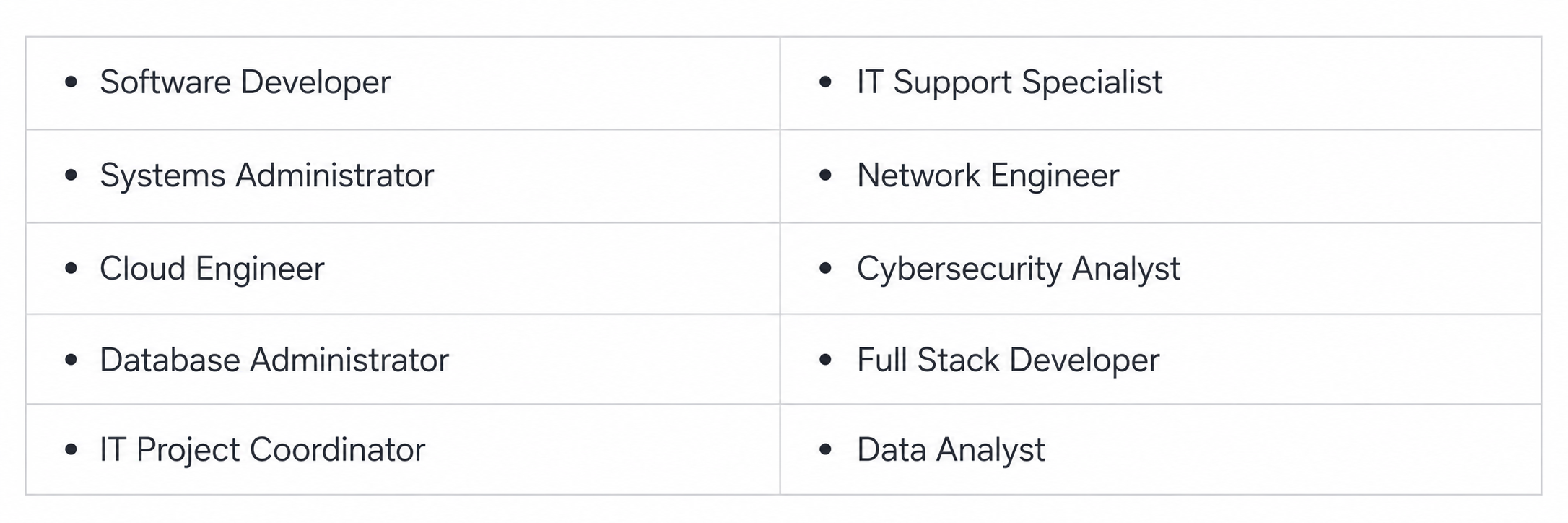Screen dimensions: 1568x523
Task: Click the bullet beside Full Stack Developer
Action: [826, 359]
